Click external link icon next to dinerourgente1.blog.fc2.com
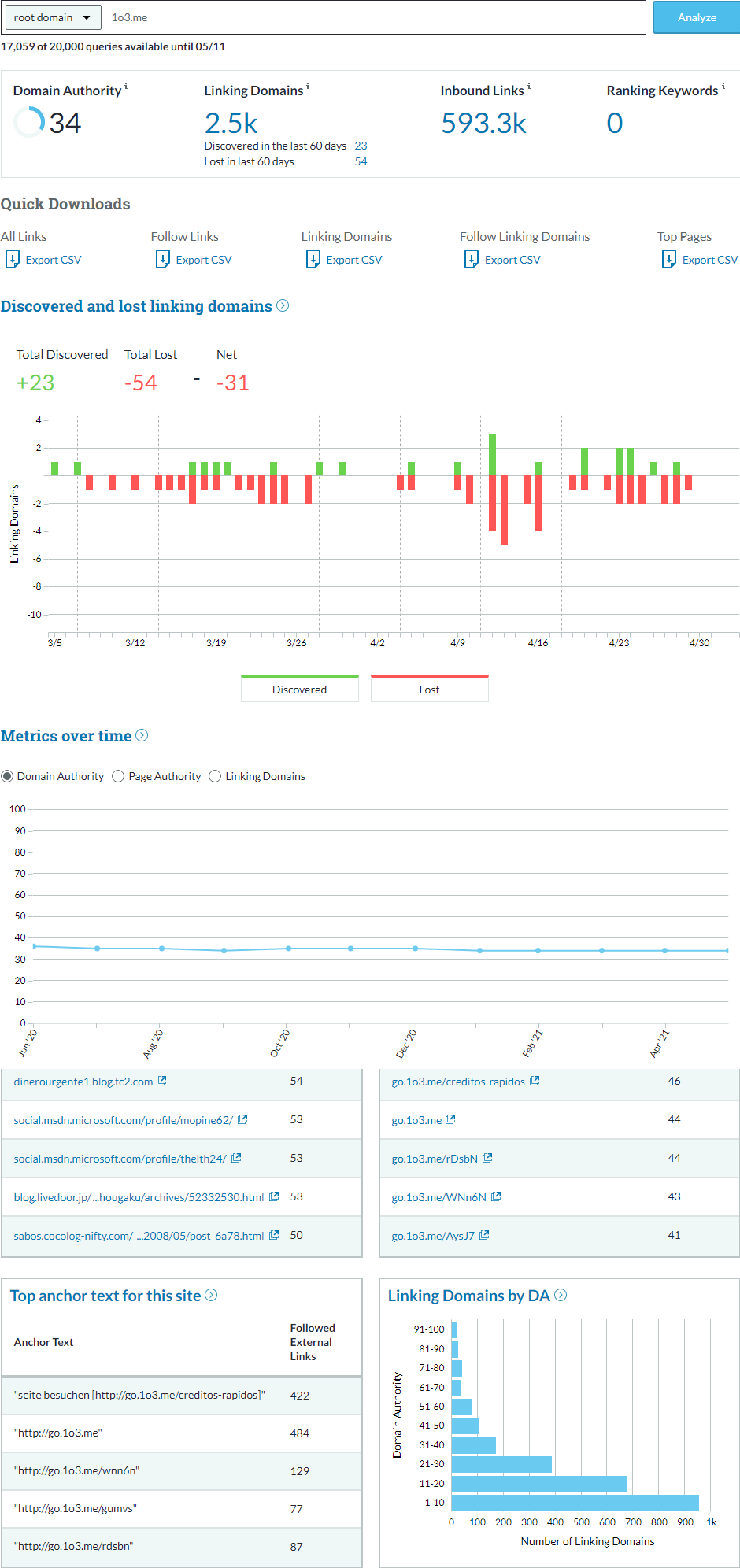This screenshot has width=740, height=1568. pos(161,1081)
